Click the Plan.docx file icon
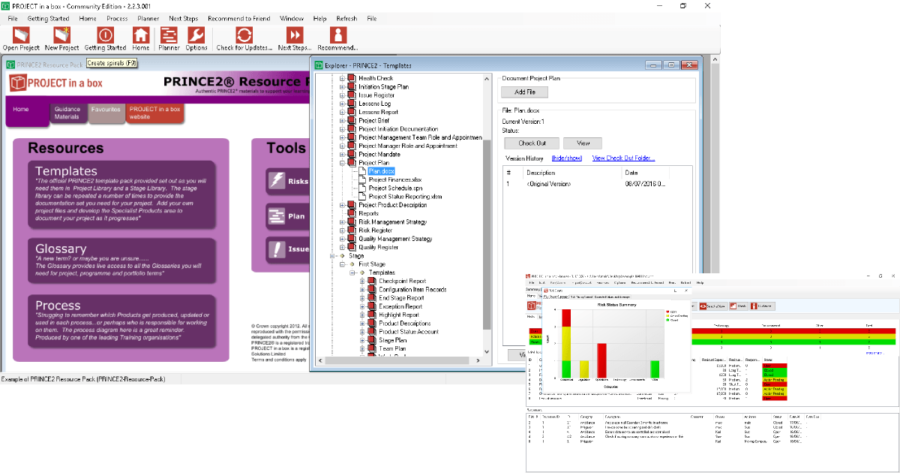 (362, 171)
